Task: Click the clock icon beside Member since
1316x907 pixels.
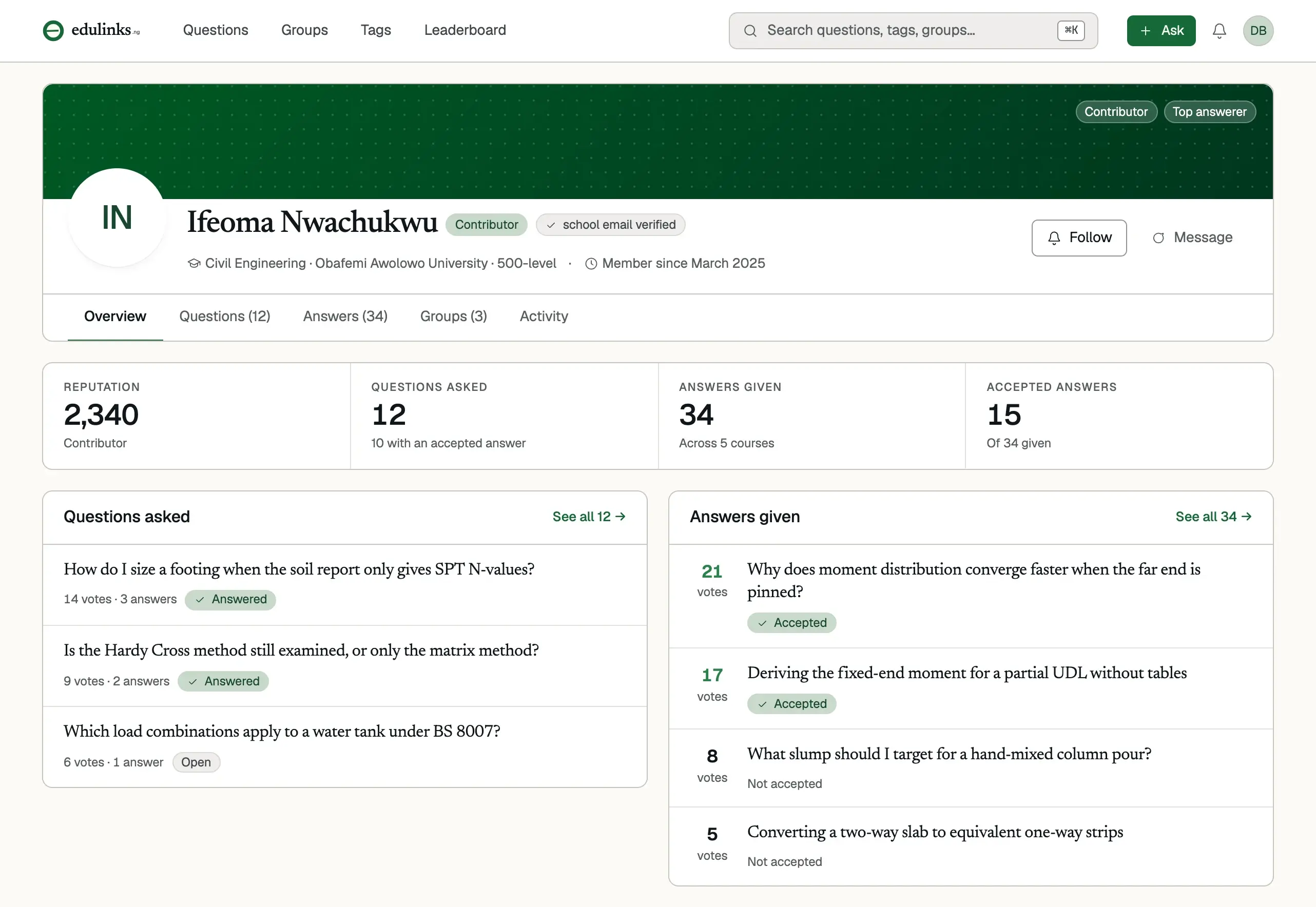Action: point(591,264)
